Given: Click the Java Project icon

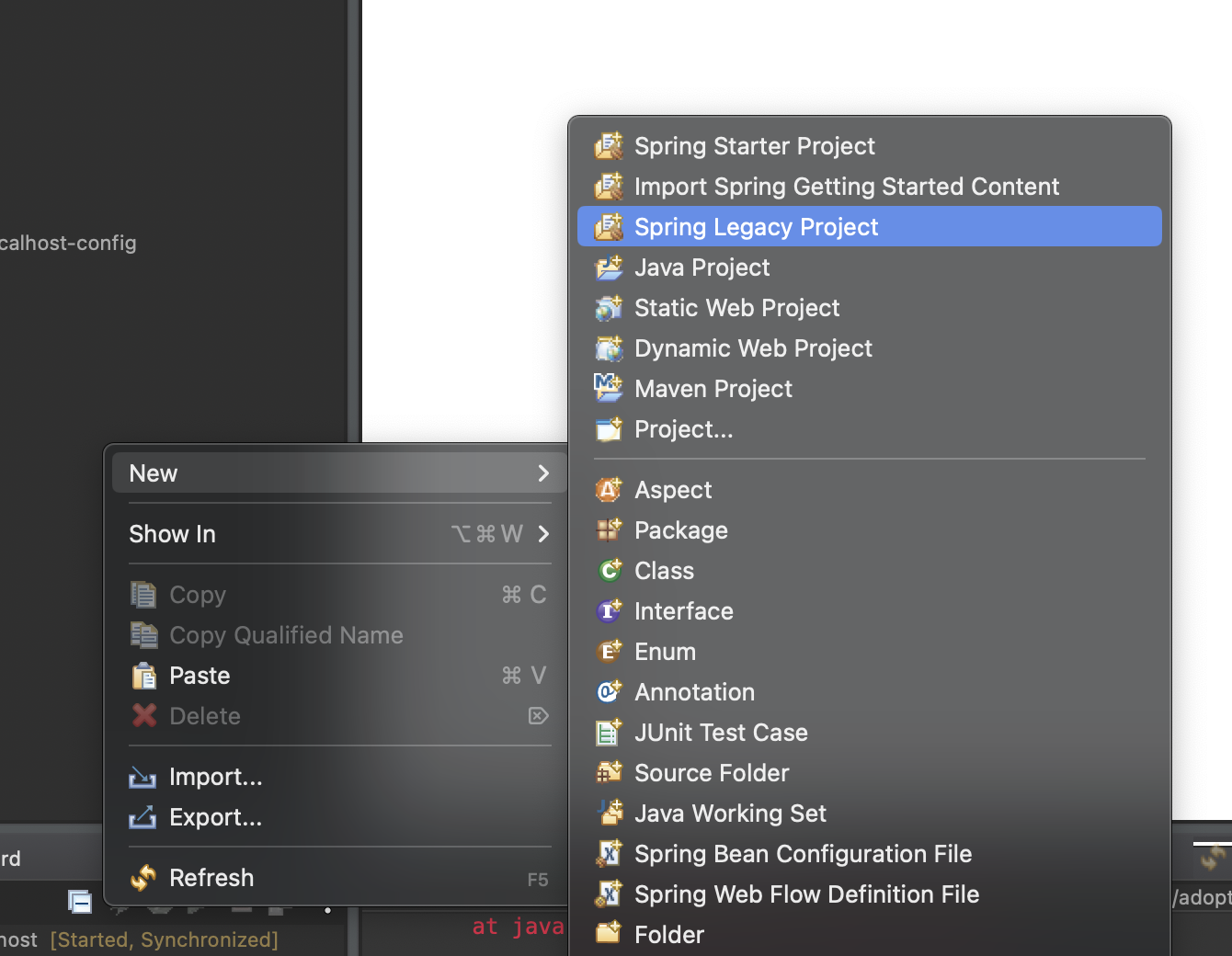Looking at the screenshot, I should [609, 267].
